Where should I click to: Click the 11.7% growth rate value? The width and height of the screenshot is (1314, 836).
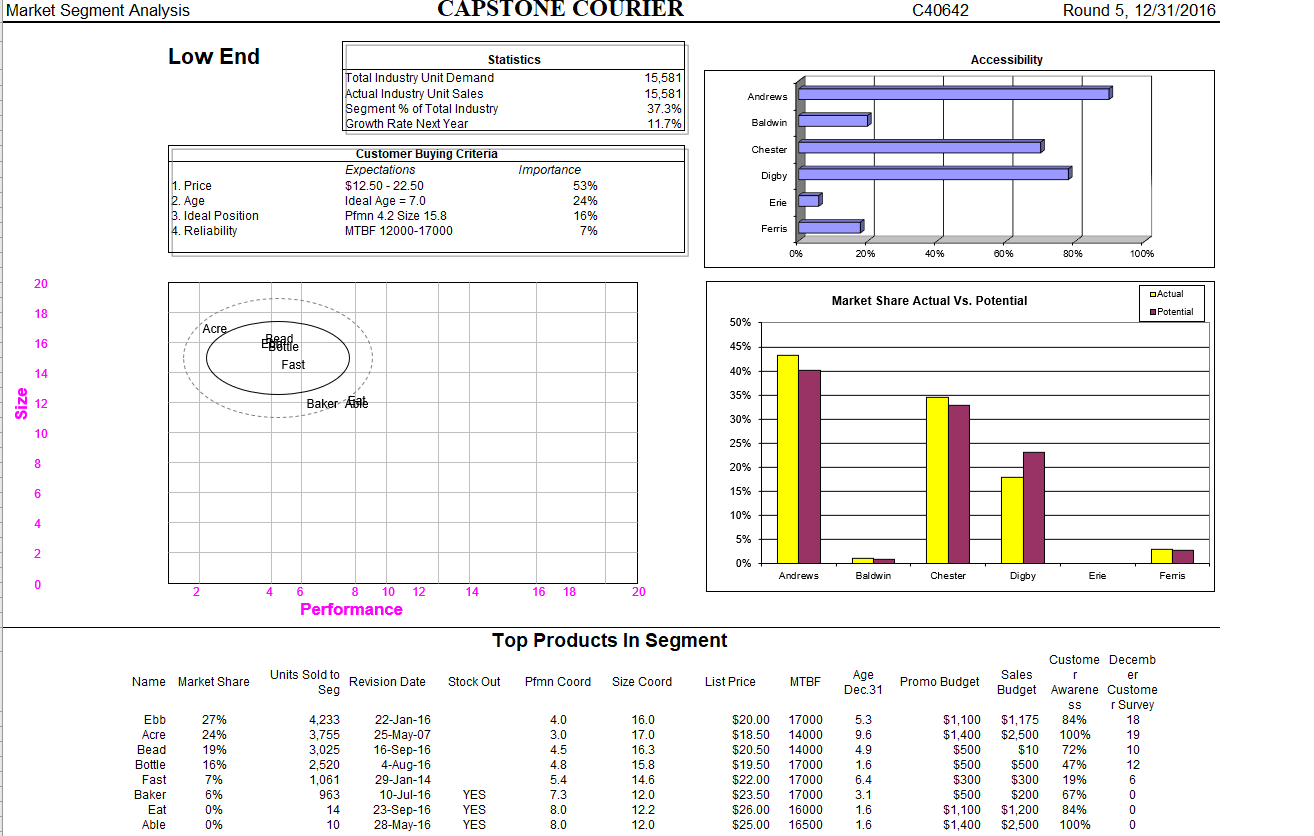pos(665,124)
